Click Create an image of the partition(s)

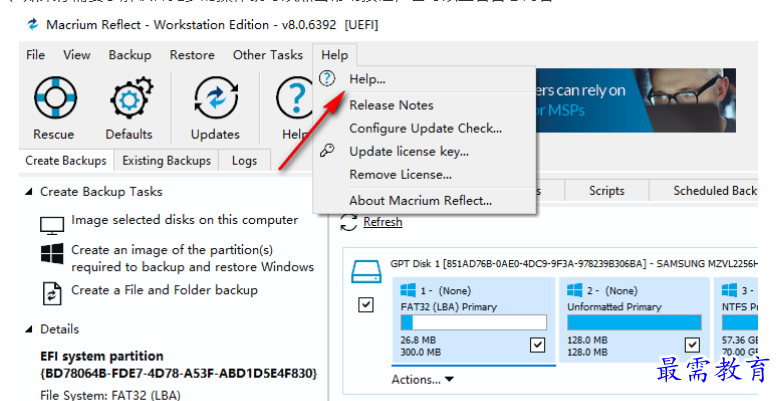tap(193, 259)
